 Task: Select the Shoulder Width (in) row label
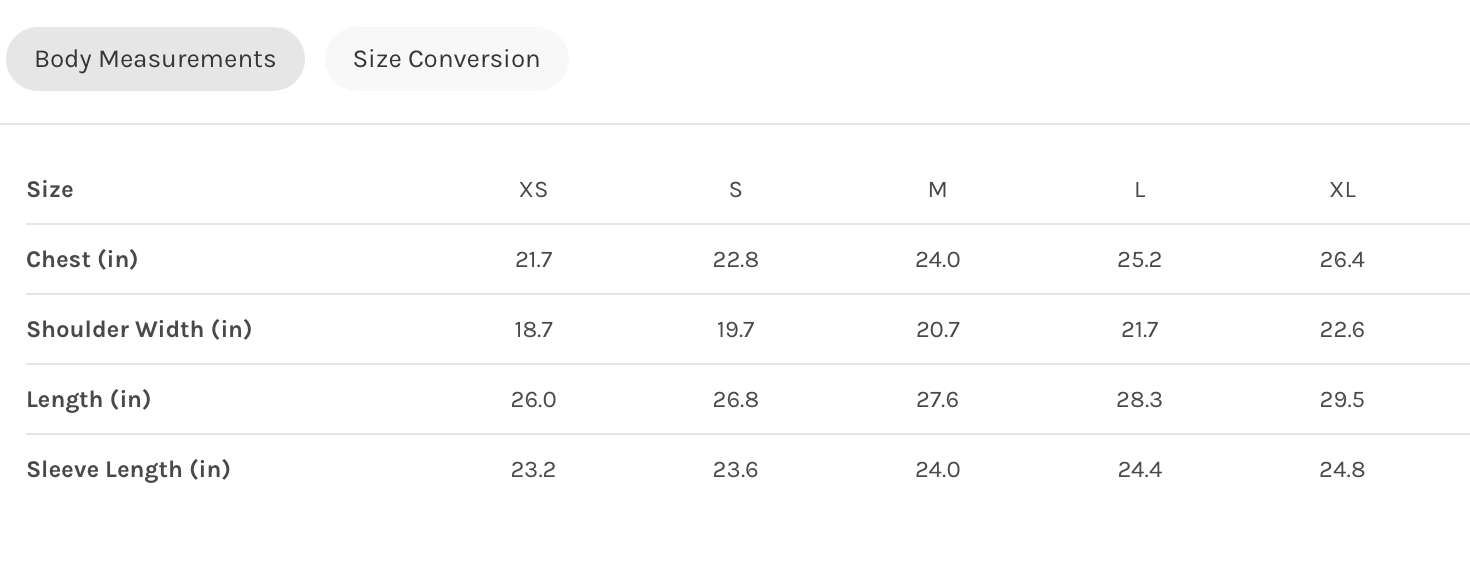click(139, 330)
